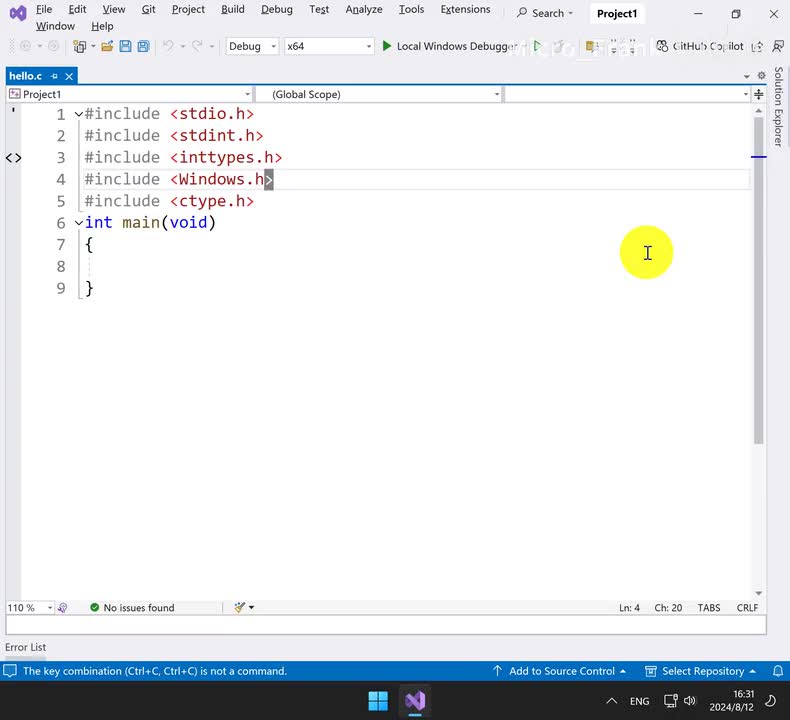
Task: Open the Global Scope dropdown
Action: coord(378,94)
